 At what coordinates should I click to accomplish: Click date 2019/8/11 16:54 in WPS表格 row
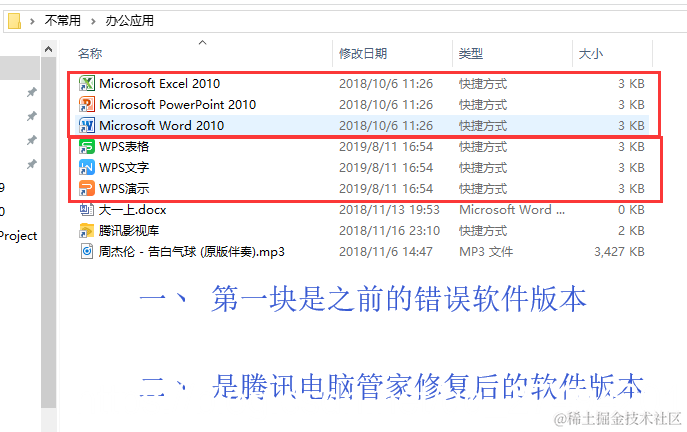tap(386, 146)
